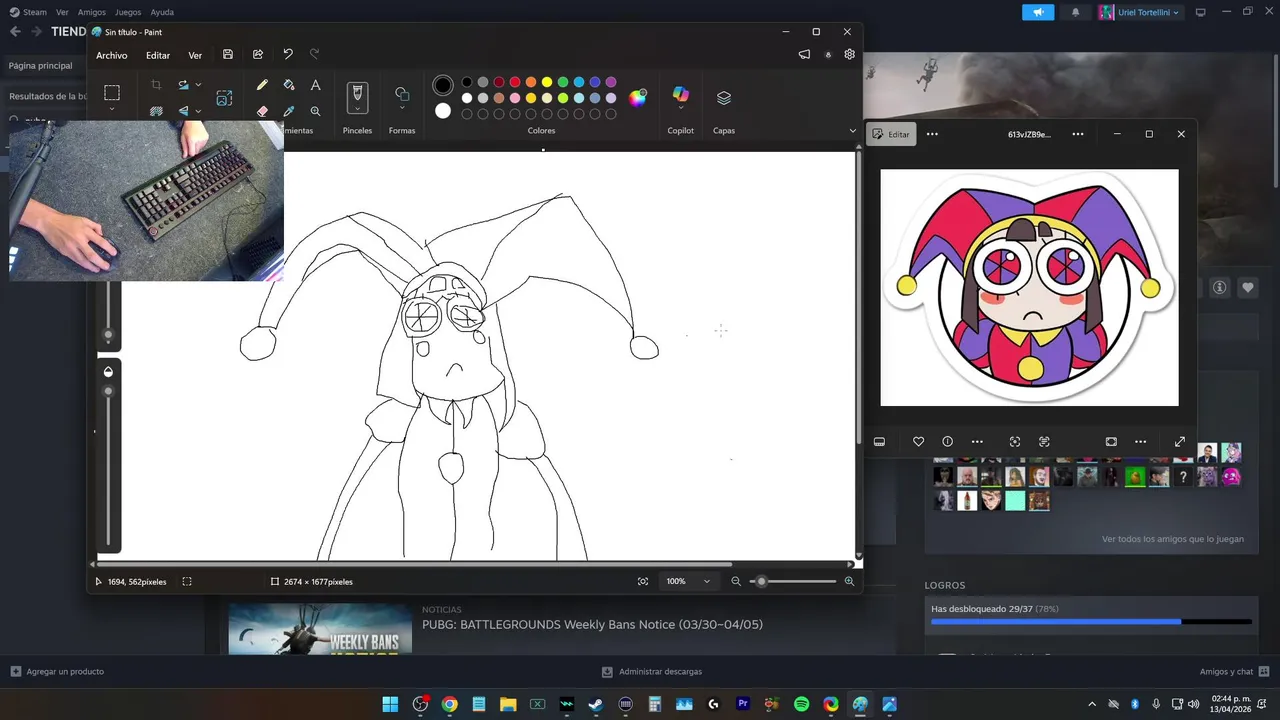Select the Pencil tool in Paint
This screenshot has width=1280, height=720.
click(x=262, y=85)
